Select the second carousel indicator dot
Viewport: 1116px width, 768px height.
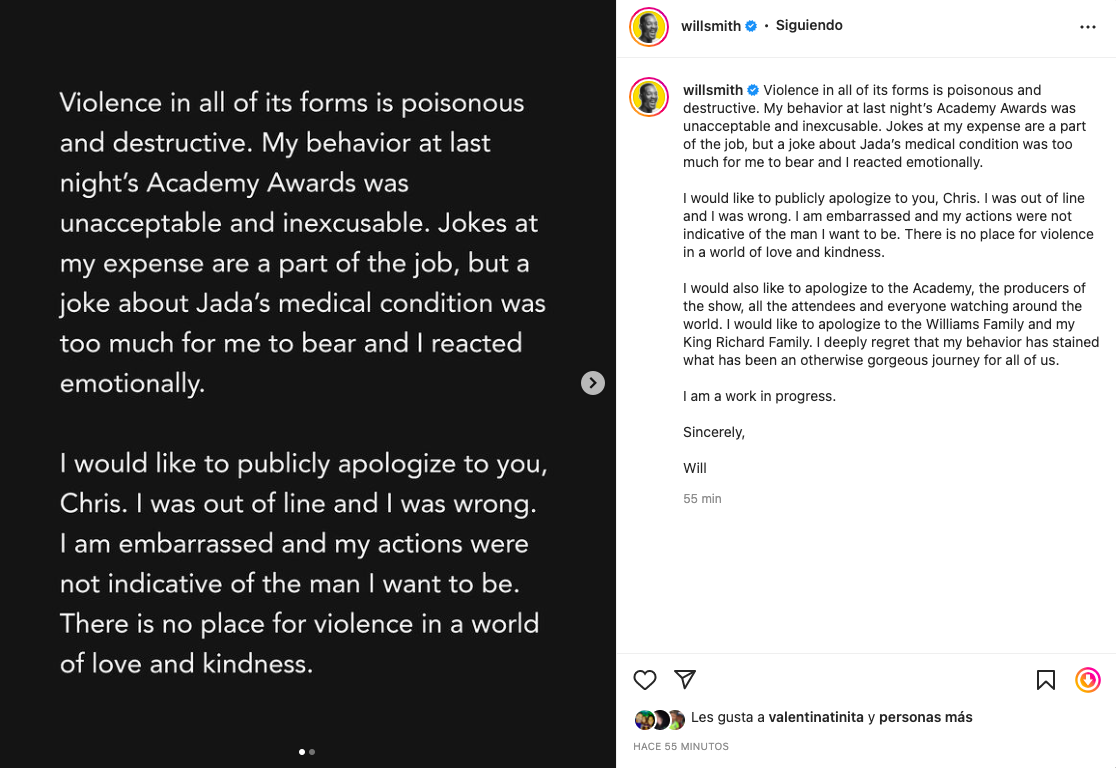click(312, 752)
